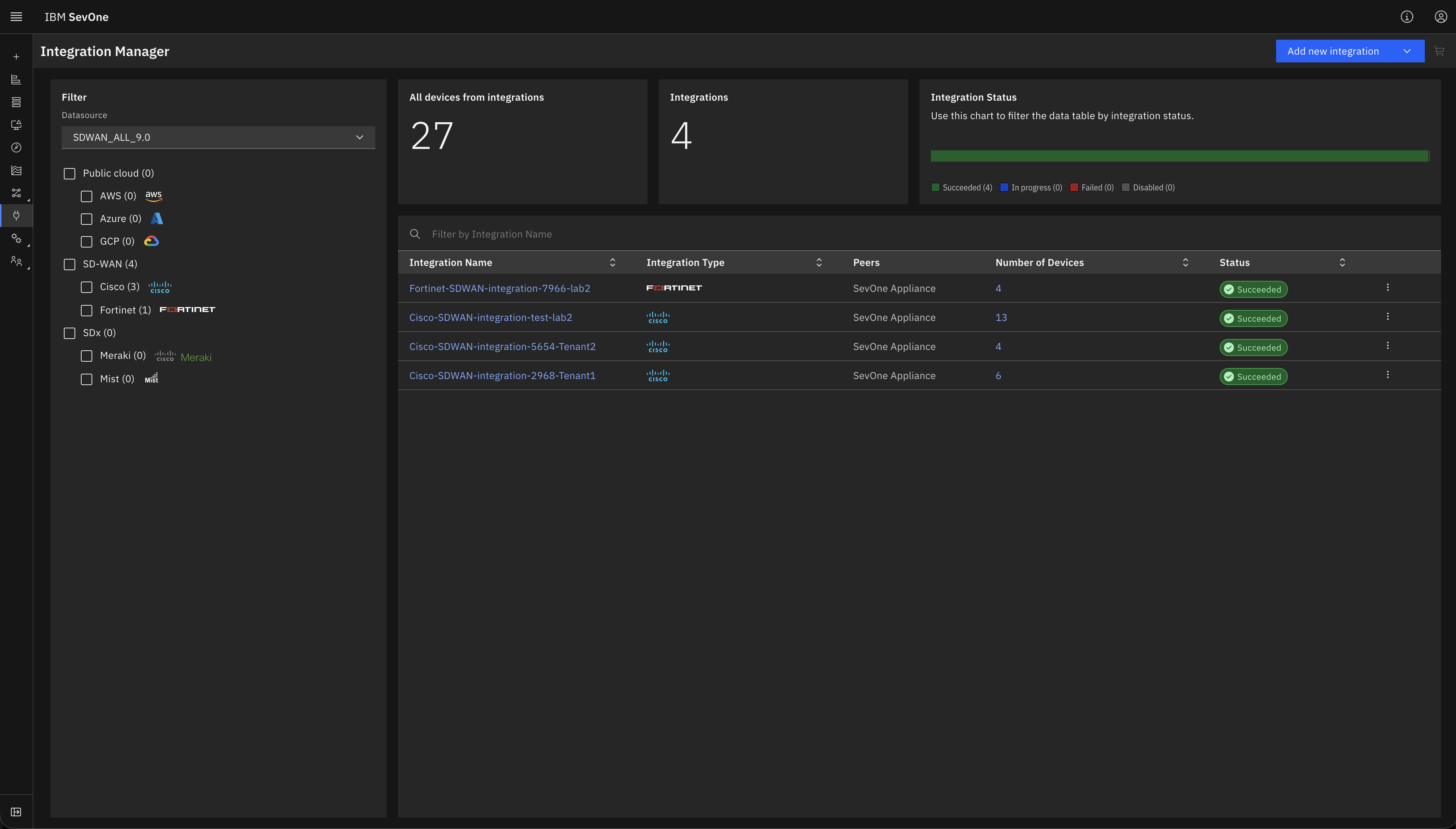Check the Azure filter checkbox
The width and height of the screenshot is (1456, 829).
click(x=87, y=219)
